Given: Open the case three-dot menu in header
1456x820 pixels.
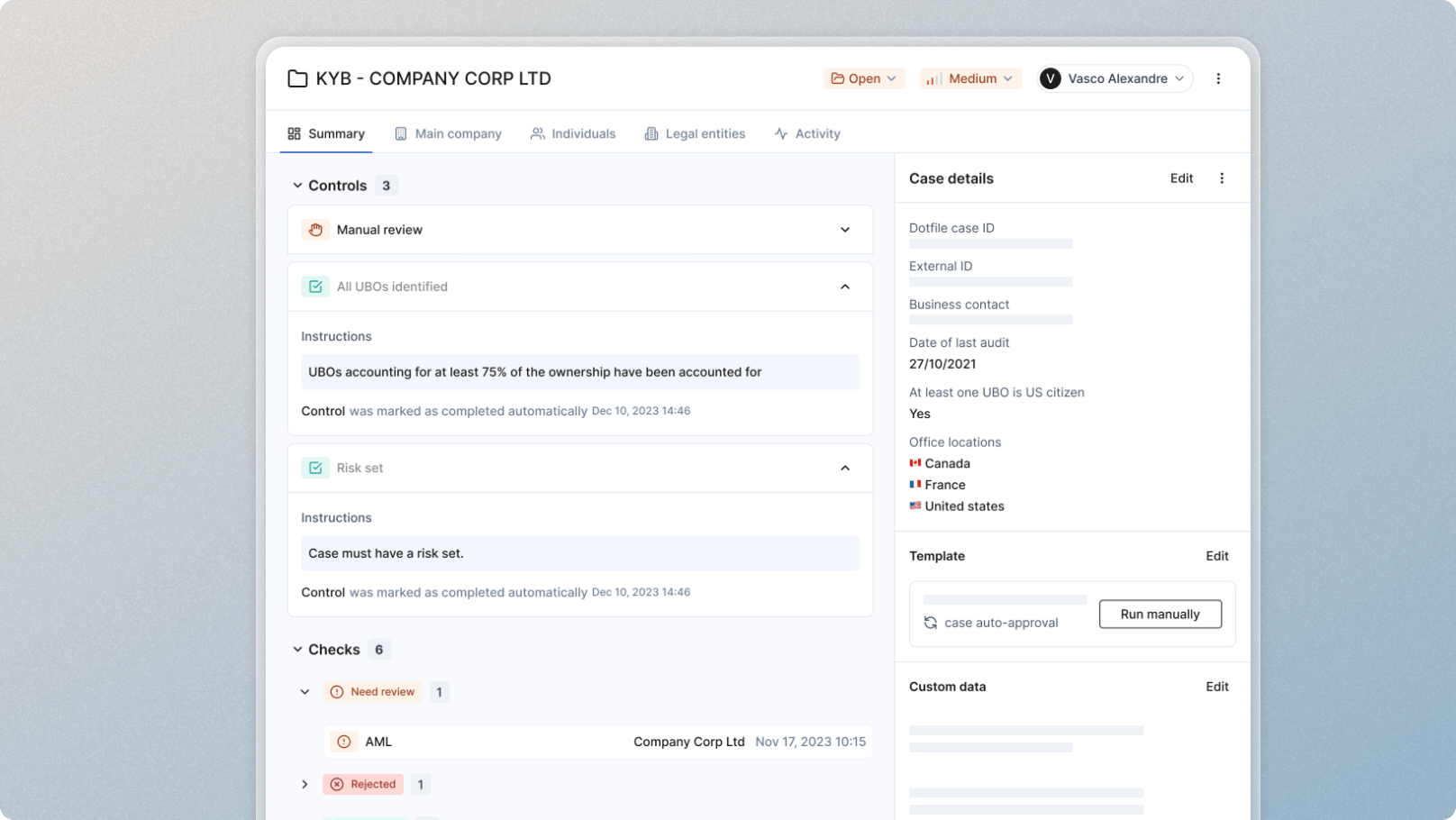Looking at the screenshot, I should (1218, 78).
